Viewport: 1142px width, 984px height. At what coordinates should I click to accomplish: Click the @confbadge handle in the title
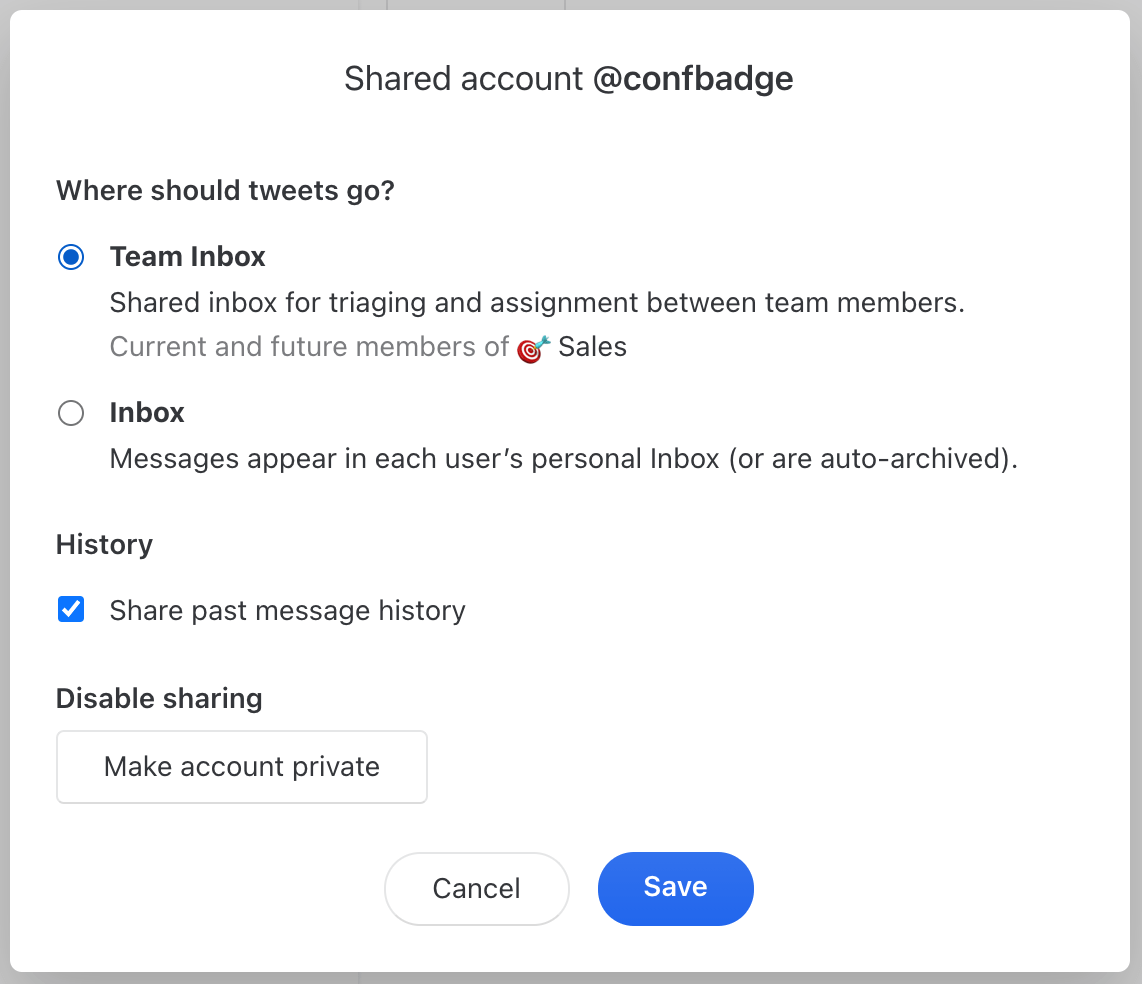[693, 79]
